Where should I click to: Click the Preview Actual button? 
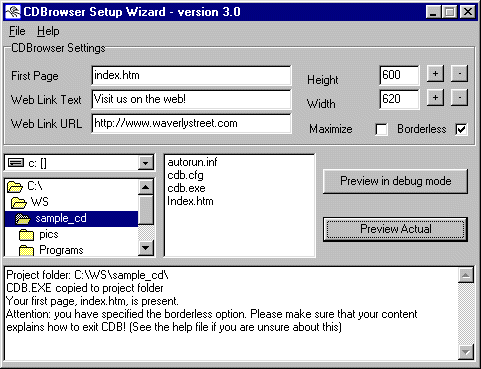pyautogui.click(x=396, y=229)
